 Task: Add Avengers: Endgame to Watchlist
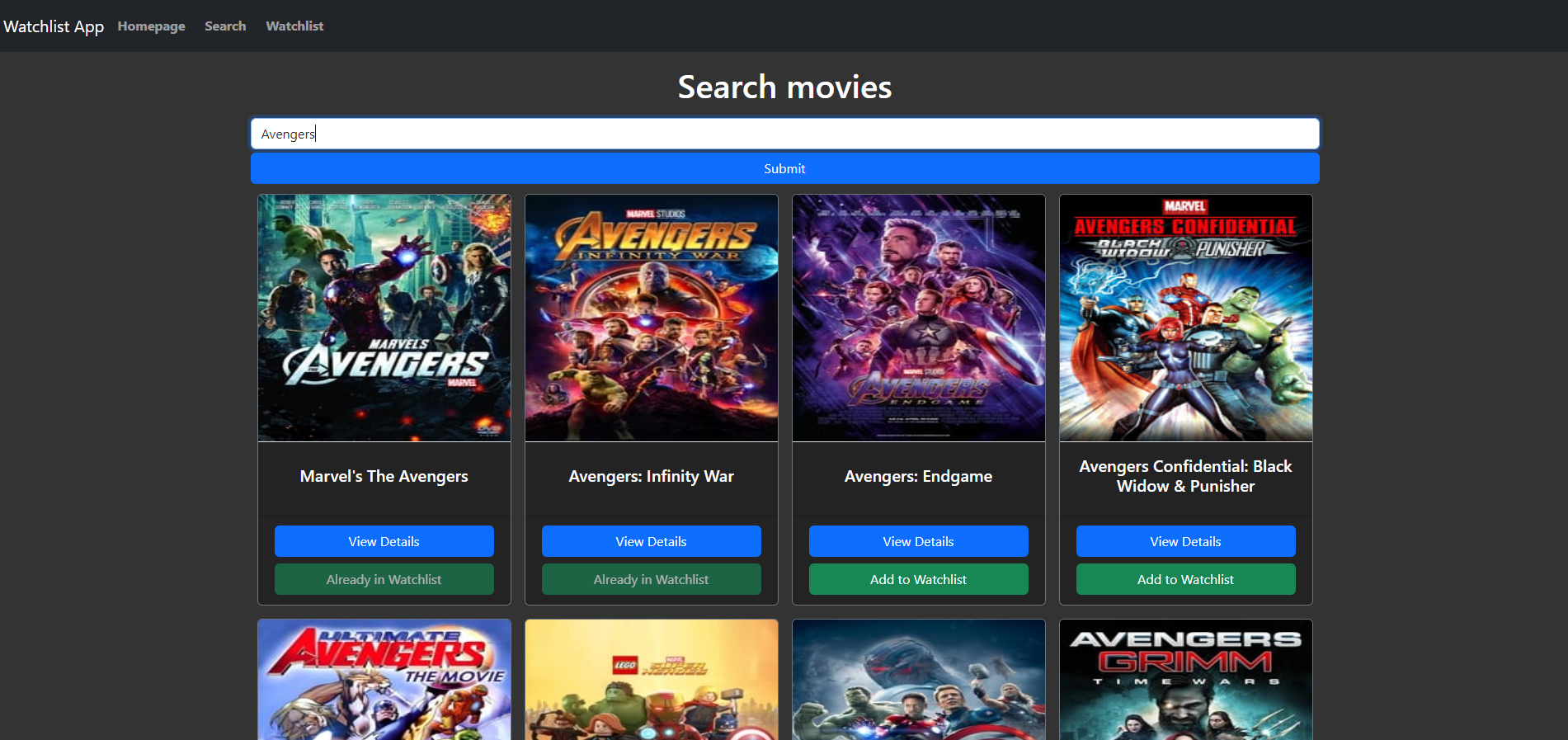point(918,579)
